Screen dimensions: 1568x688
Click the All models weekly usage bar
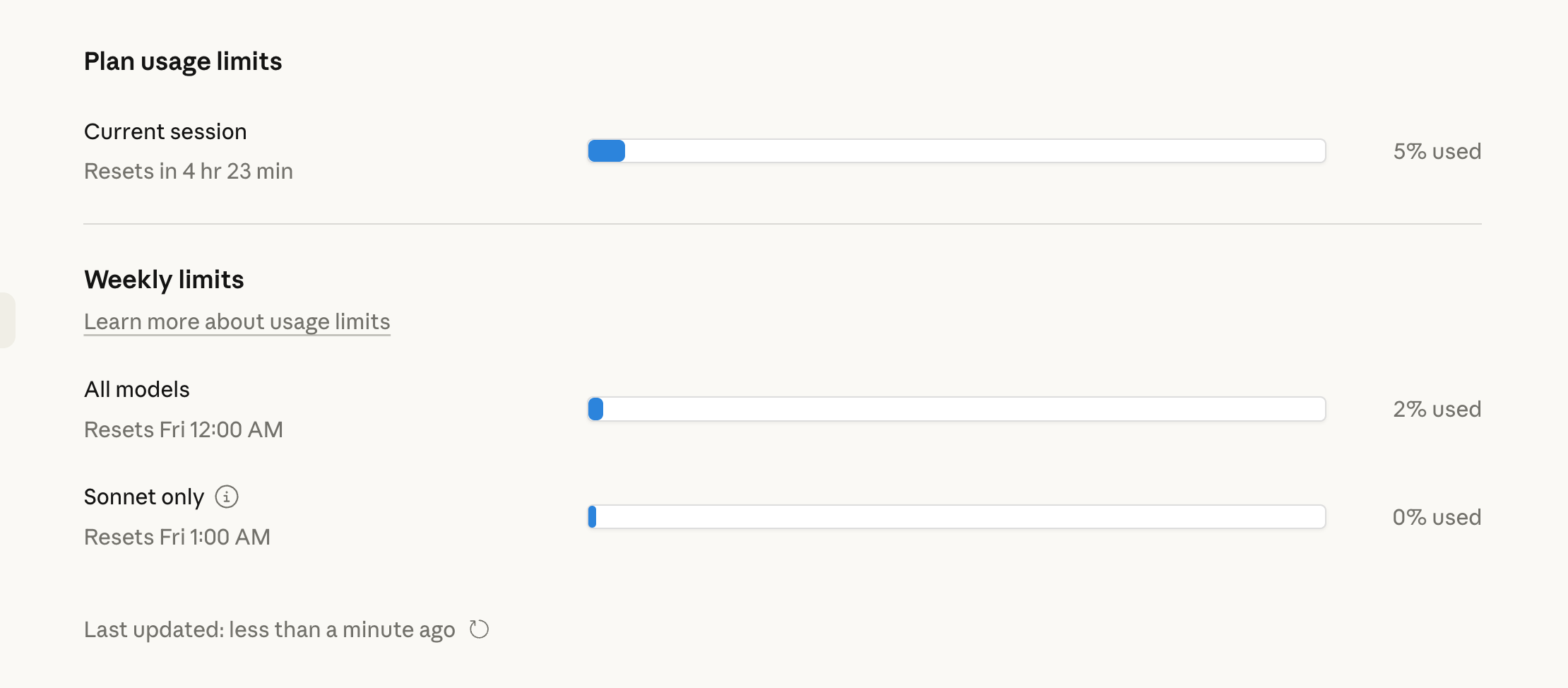[x=956, y=409]
